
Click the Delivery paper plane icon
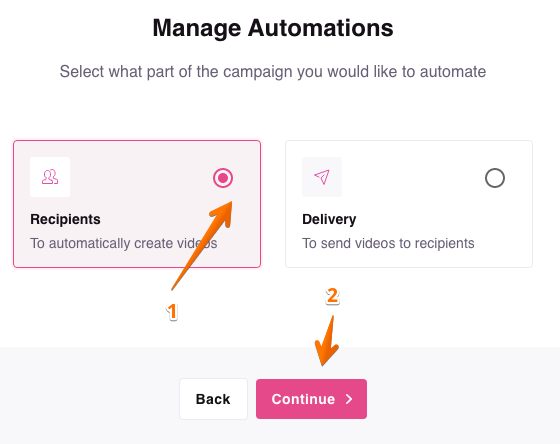point(322,177)
